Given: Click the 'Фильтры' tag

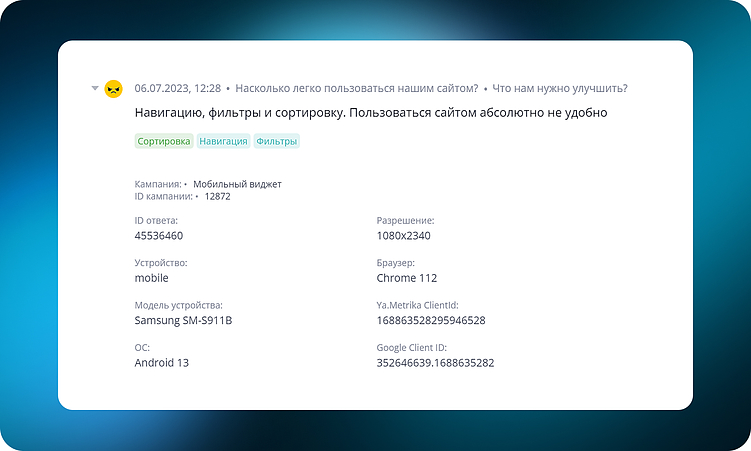Looking at the screenshot, I should [276, 141].
